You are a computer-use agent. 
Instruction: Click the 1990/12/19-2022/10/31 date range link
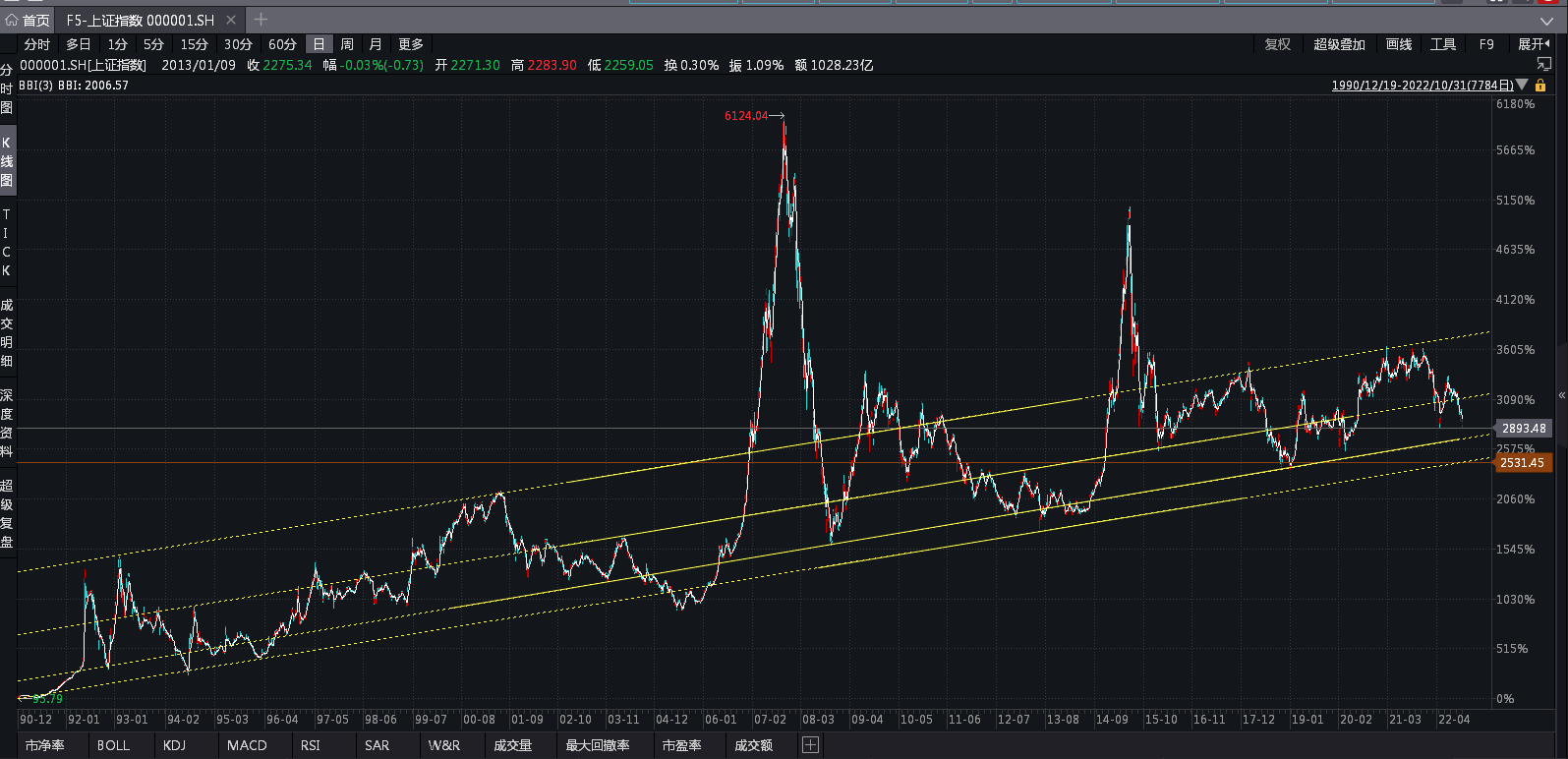pyautogui.click(x=1422, y=86)
